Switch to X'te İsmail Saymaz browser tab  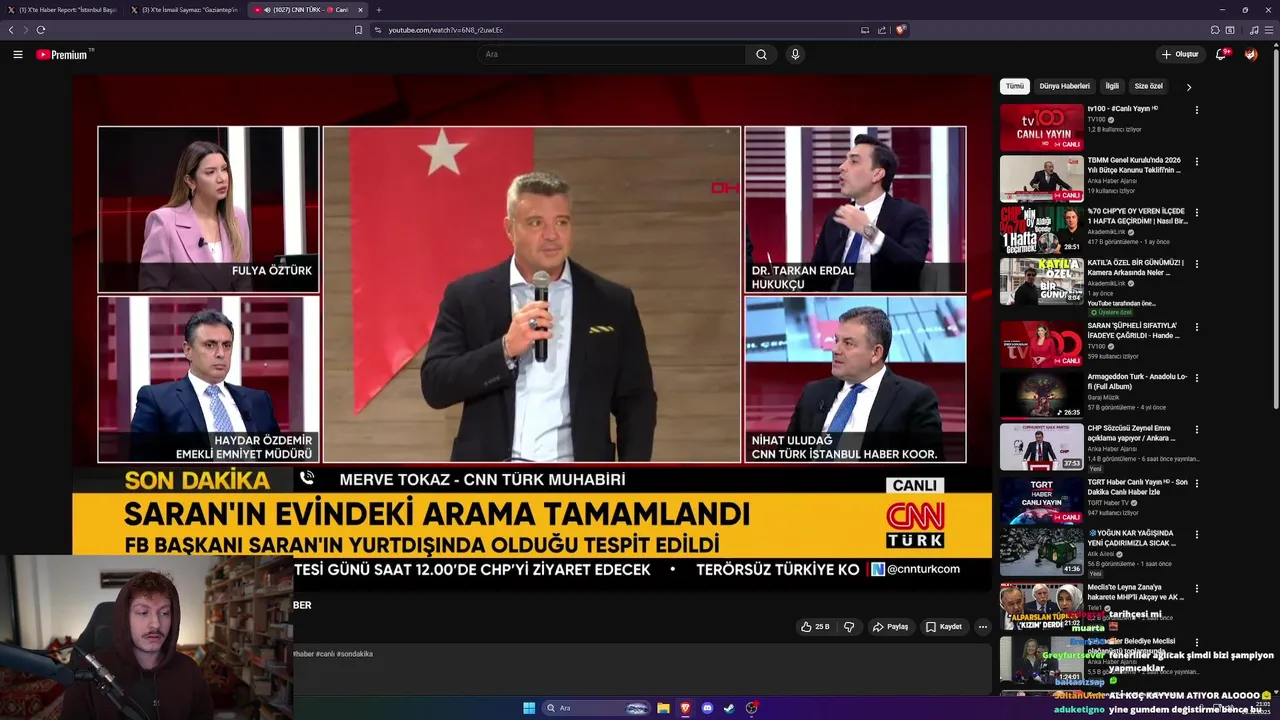click(184, 10)
